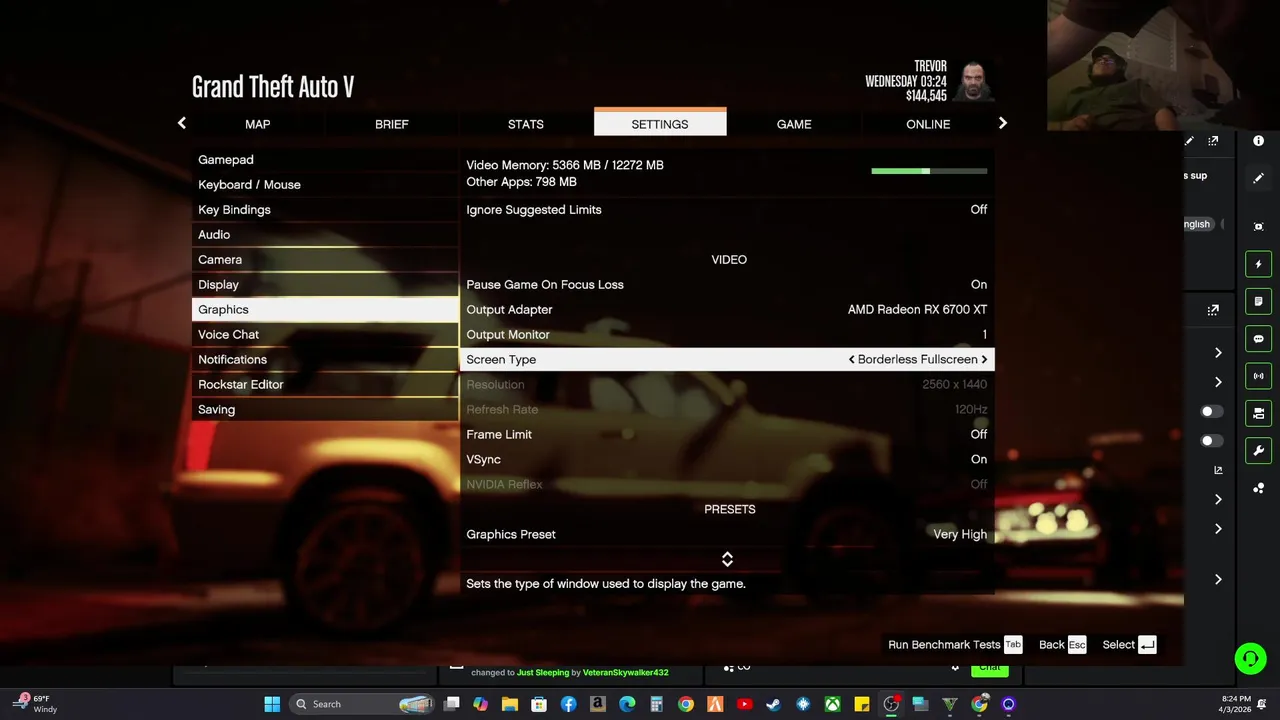Click VeteranSkywalker432 username link
The image size is (1280, 720).
[625, 673]
